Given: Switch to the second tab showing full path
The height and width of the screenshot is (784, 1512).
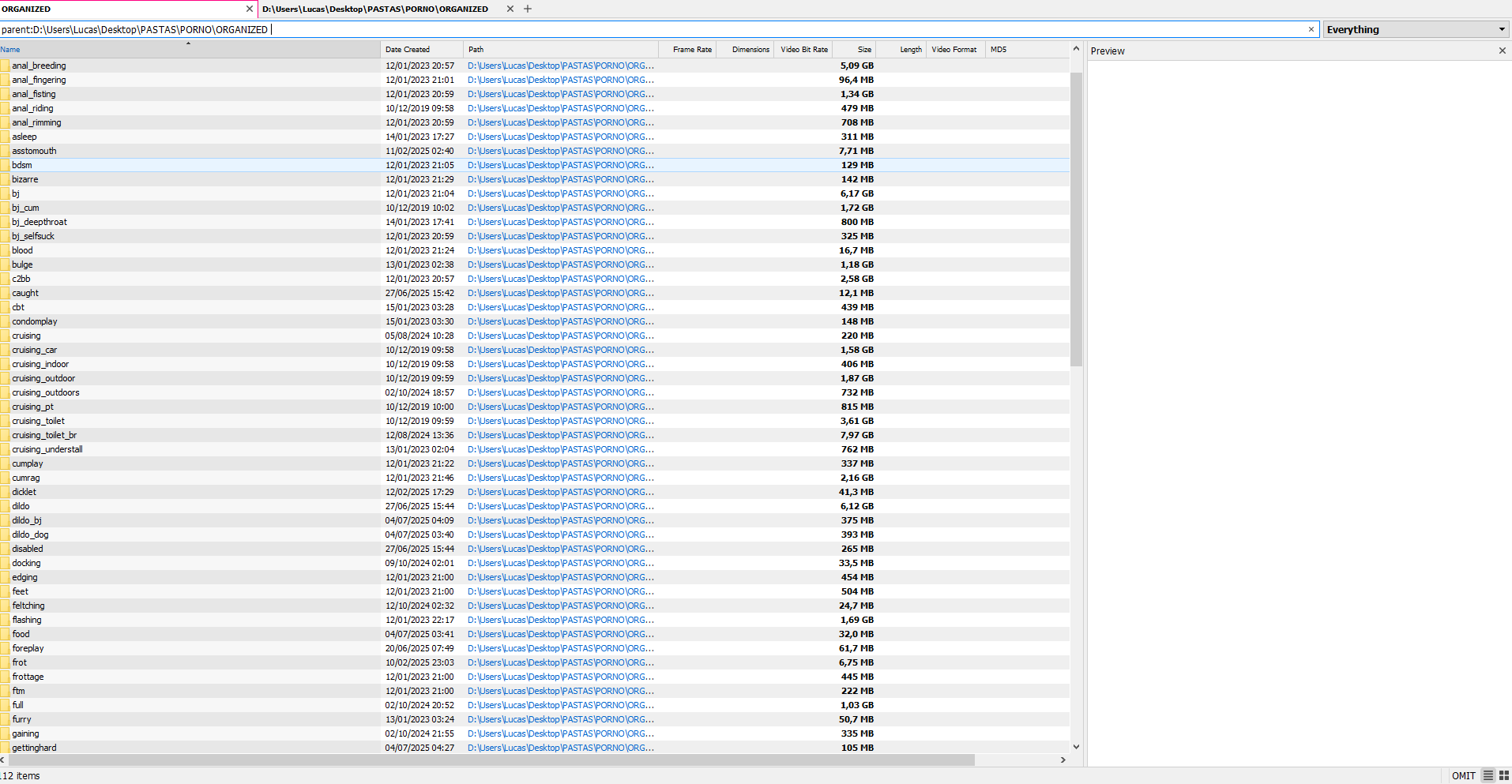Looking at the screenshot, I should [375, 9].
